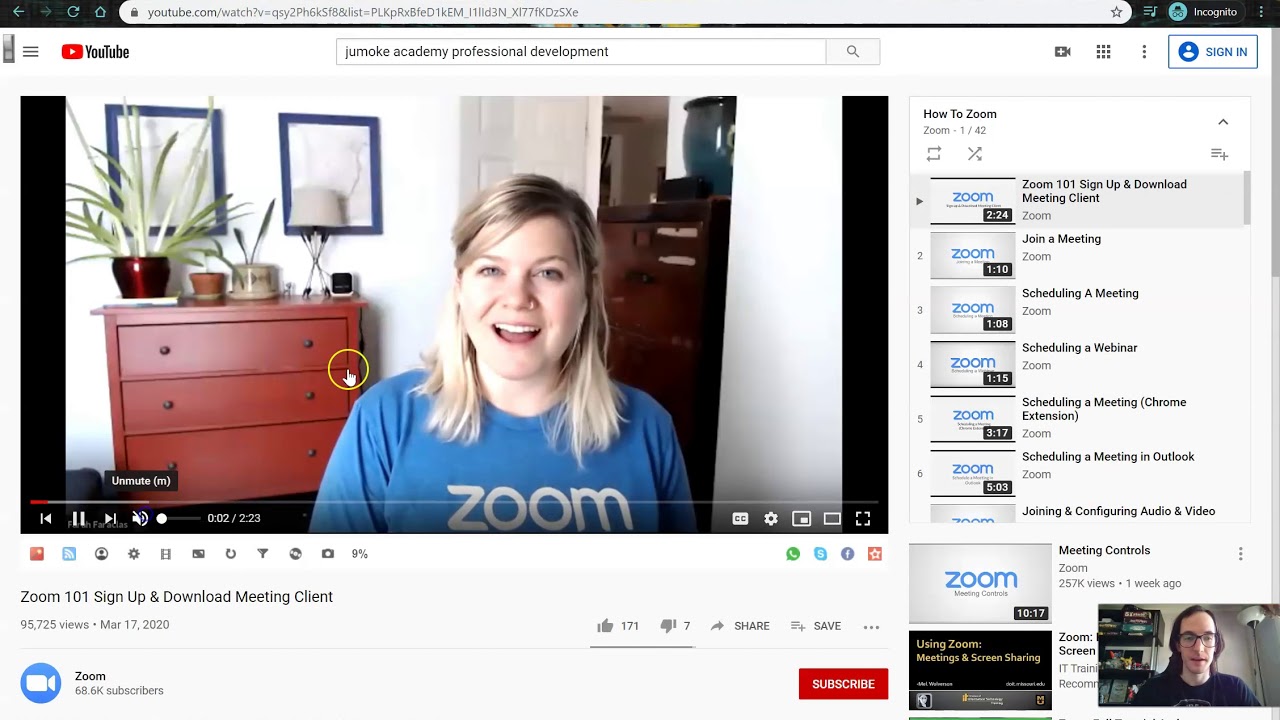Click the search magnifier button
This screenshot has height=720, width=1280.
click(852, 52)
